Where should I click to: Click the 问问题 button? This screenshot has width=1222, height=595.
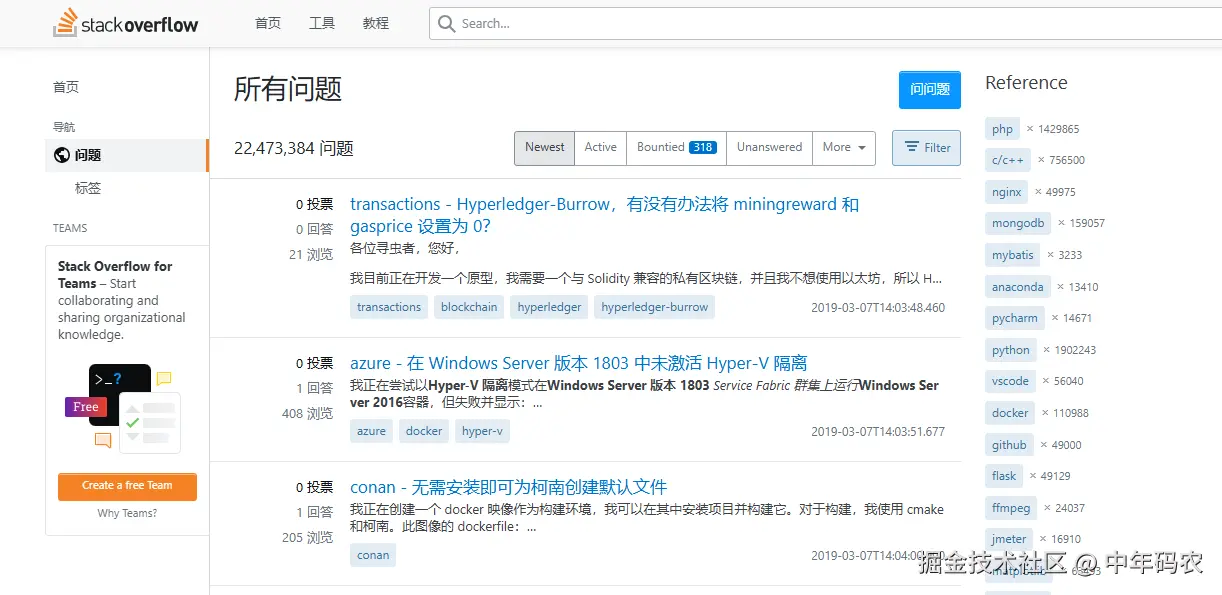[930, 89]
